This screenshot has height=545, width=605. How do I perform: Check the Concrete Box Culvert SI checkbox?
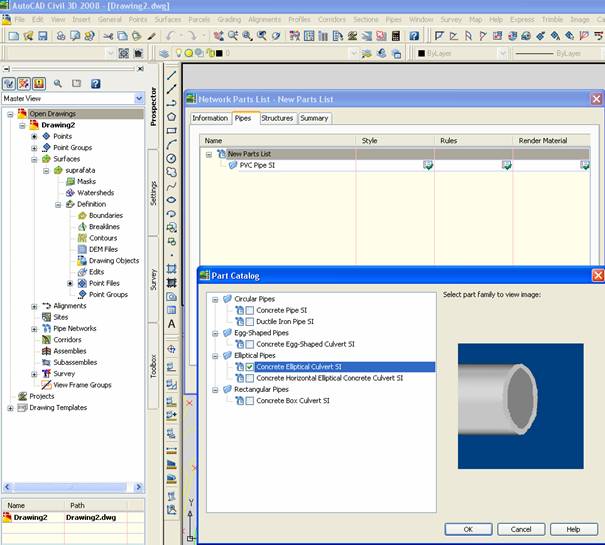coord(250,401)
